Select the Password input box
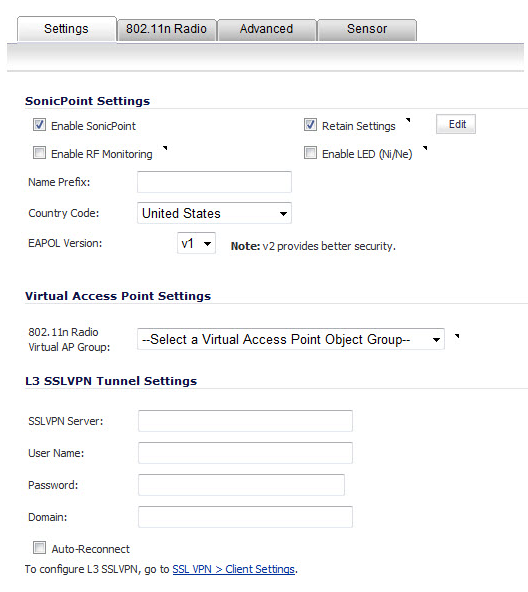Screen dimensions: 528x592 (x=241, y=485)
